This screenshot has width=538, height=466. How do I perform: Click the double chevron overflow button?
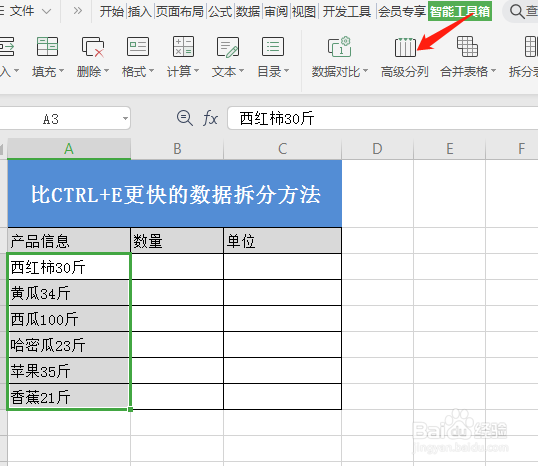point(78,11)
